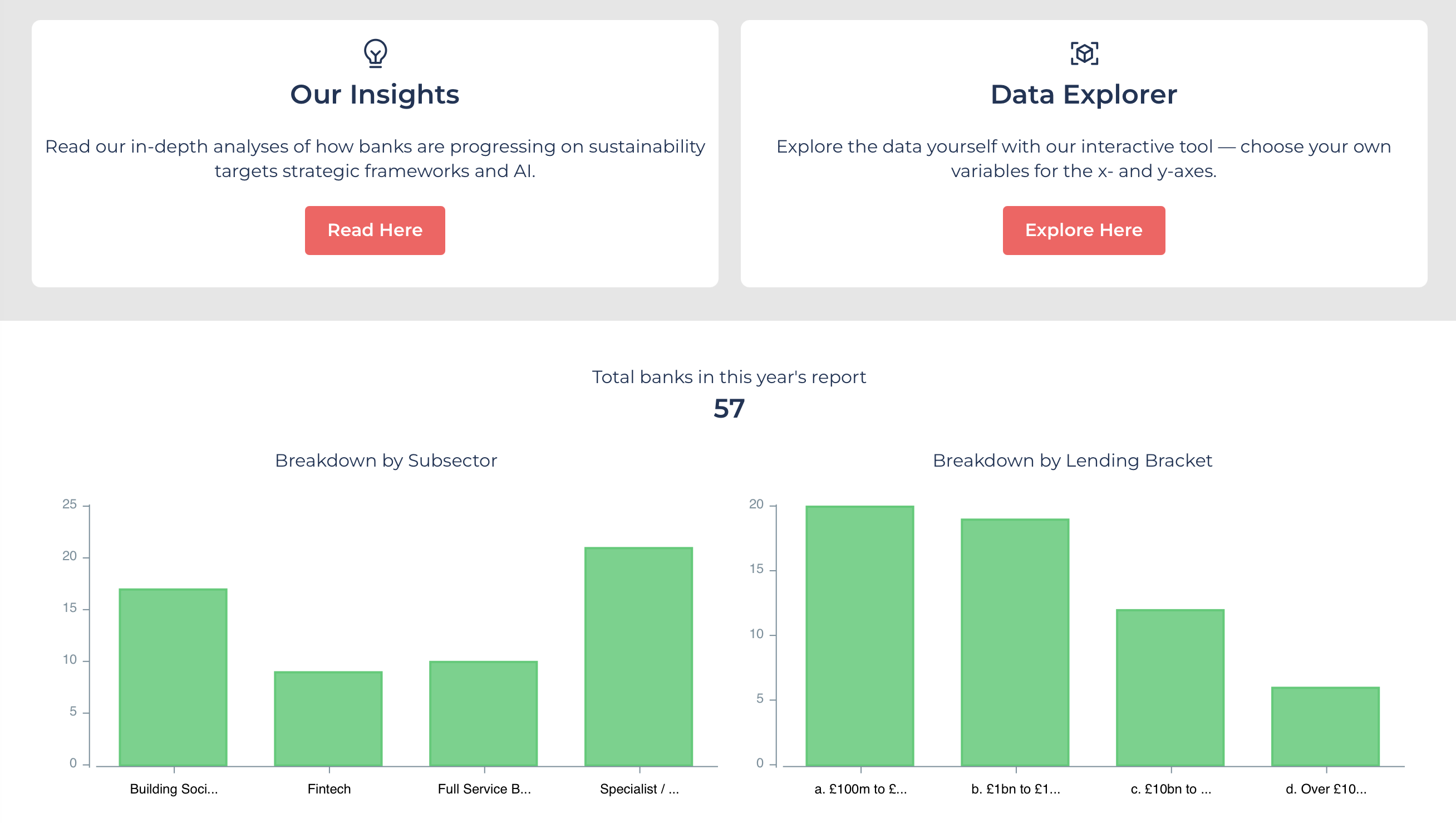Image resolution: width=1456 pixels, height=823 pixels.
Task: Click the £1bn lending bracket bar
Action: [x=1015, y=643]
